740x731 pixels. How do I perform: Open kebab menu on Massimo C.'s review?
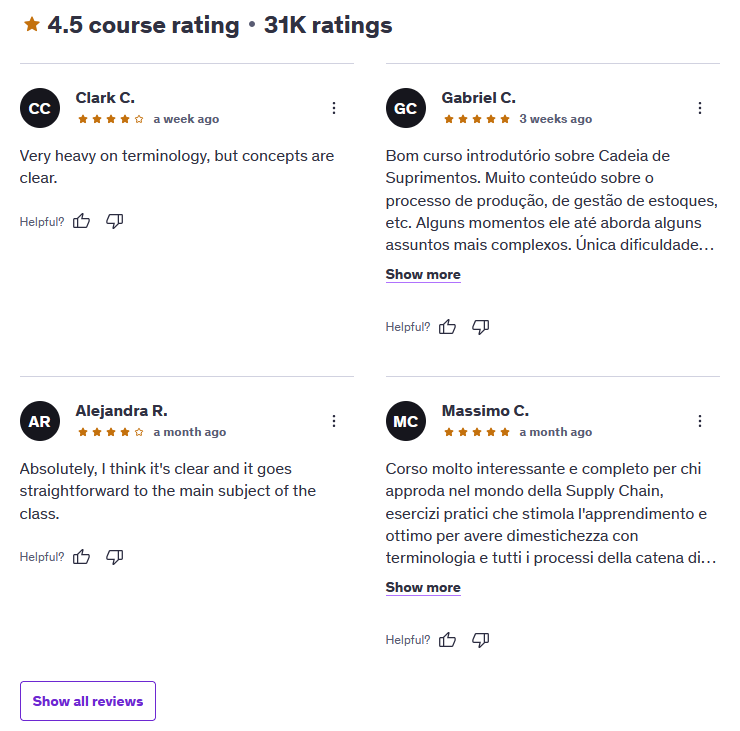(700, 421)
